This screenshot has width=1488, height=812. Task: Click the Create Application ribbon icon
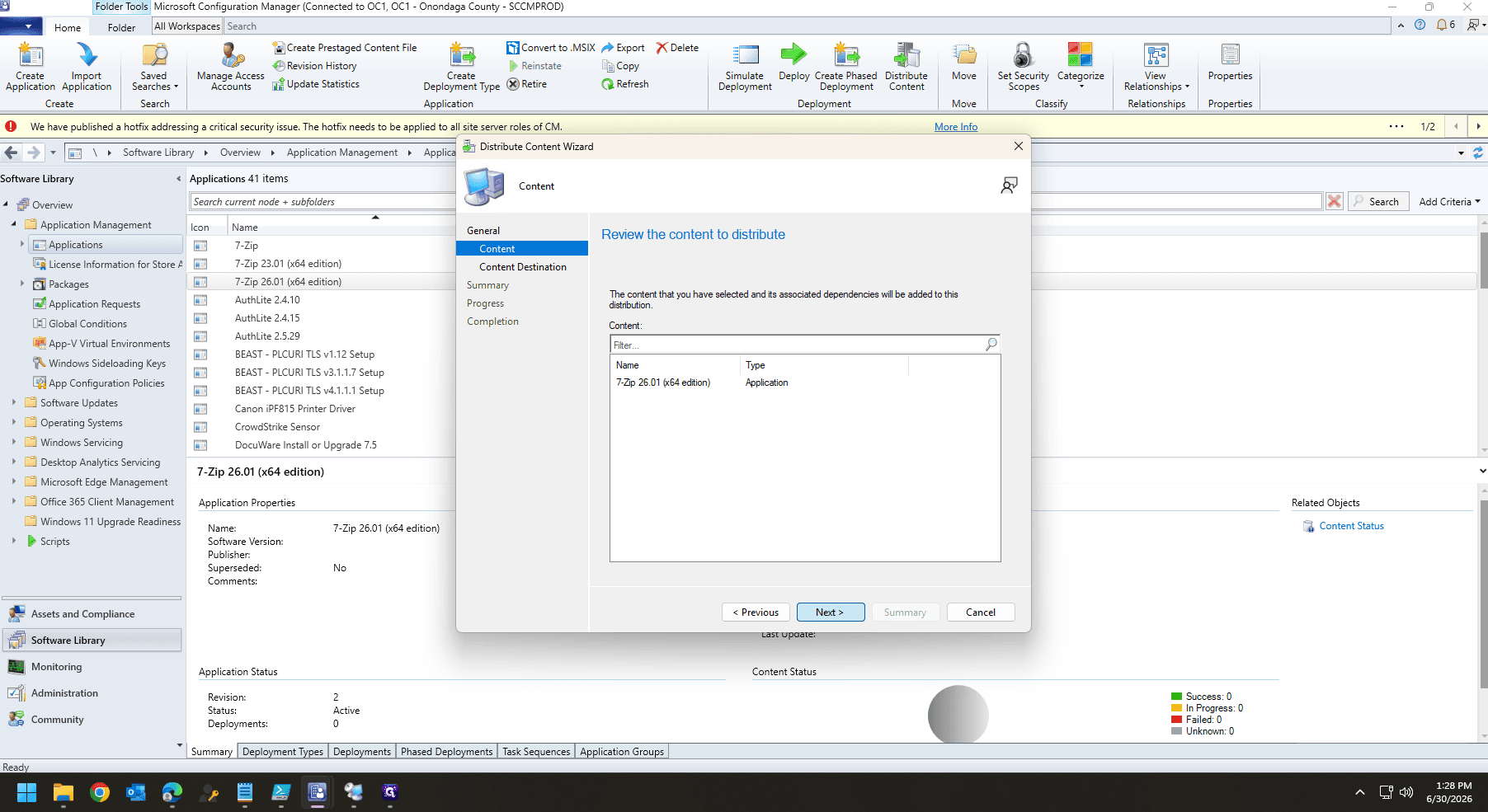pos(31,66)
